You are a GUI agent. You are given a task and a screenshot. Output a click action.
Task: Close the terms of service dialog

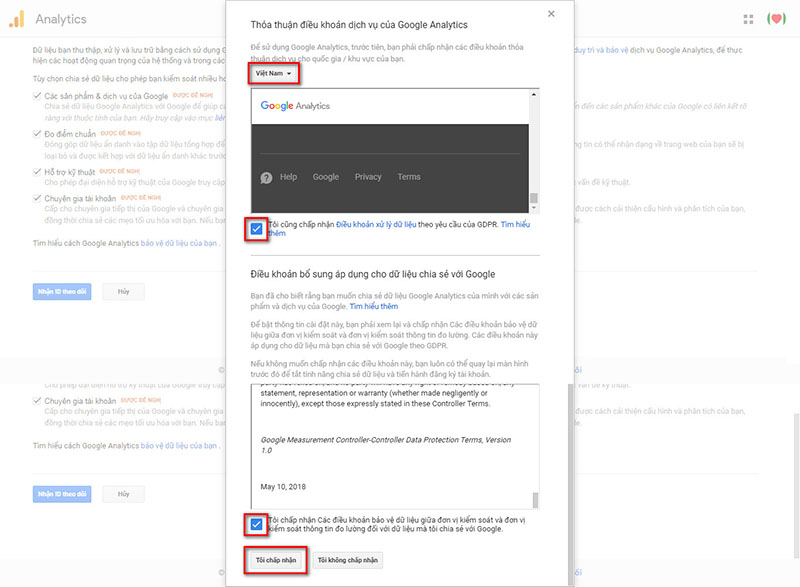551,14
